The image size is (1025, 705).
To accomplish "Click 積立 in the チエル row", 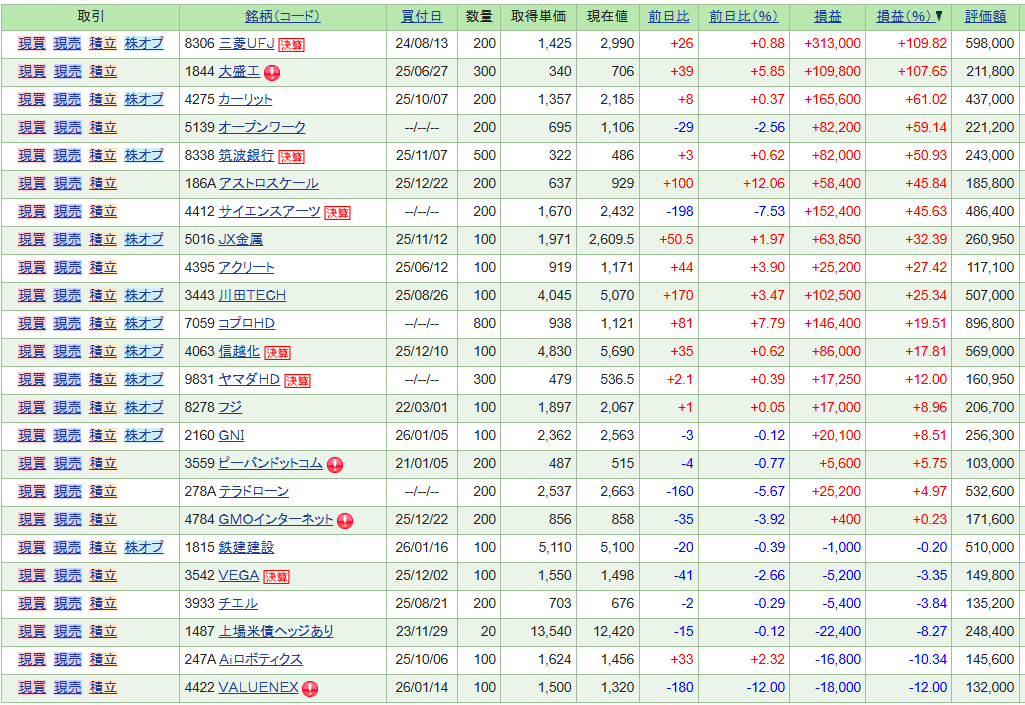I will point(103,604).
